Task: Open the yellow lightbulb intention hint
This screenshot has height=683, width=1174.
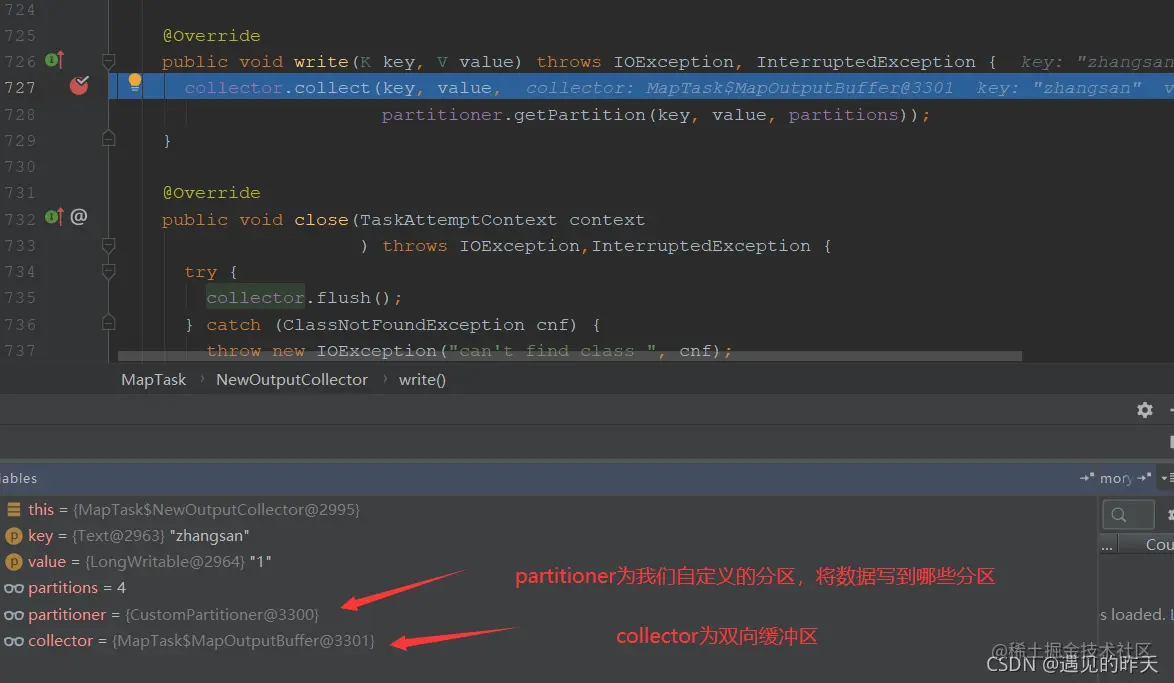Action: (134, 82)
